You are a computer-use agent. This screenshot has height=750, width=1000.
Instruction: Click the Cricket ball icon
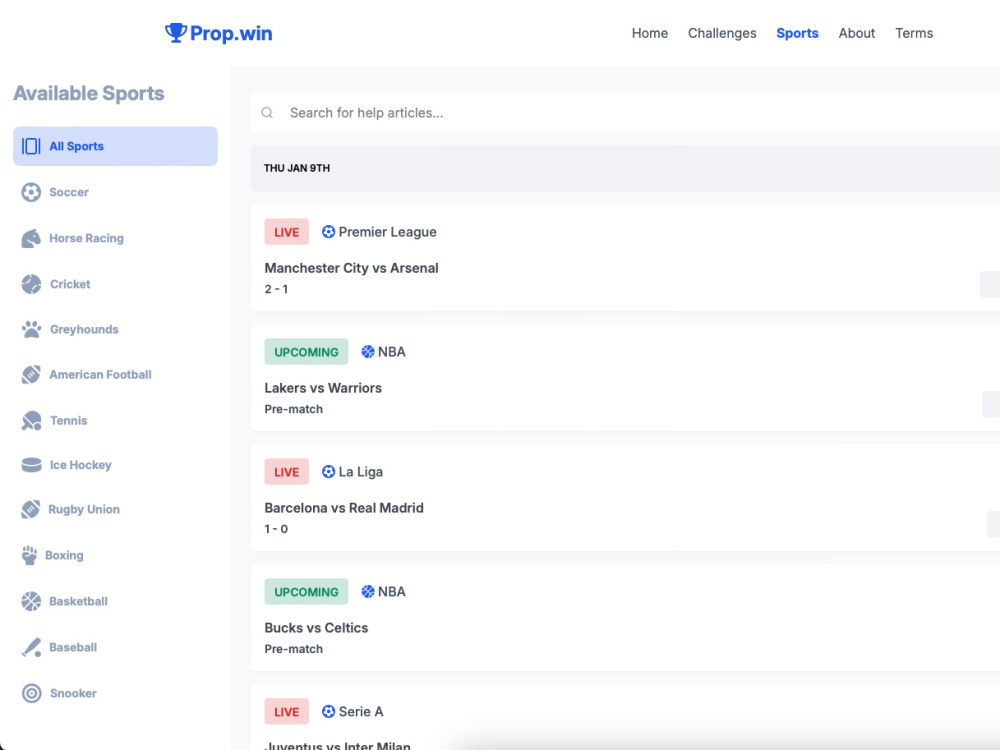[x=31, y=284]
